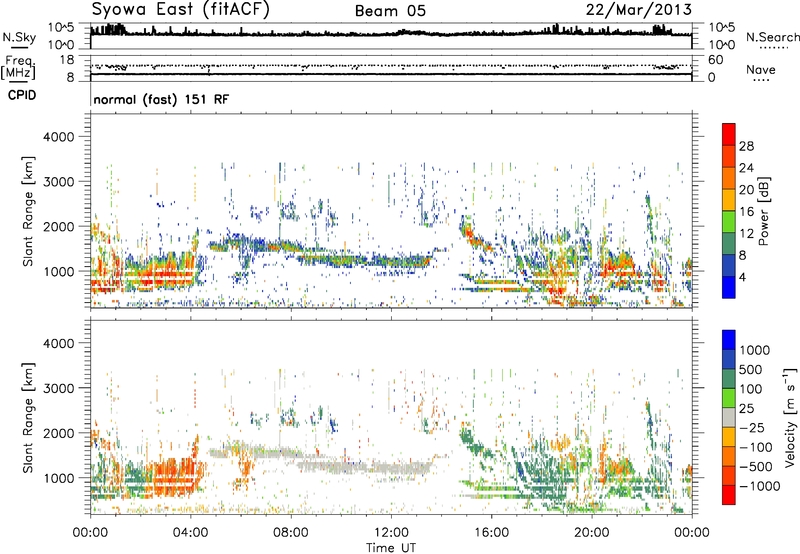Click the "N.Search" legend label

tap(772, 37)
